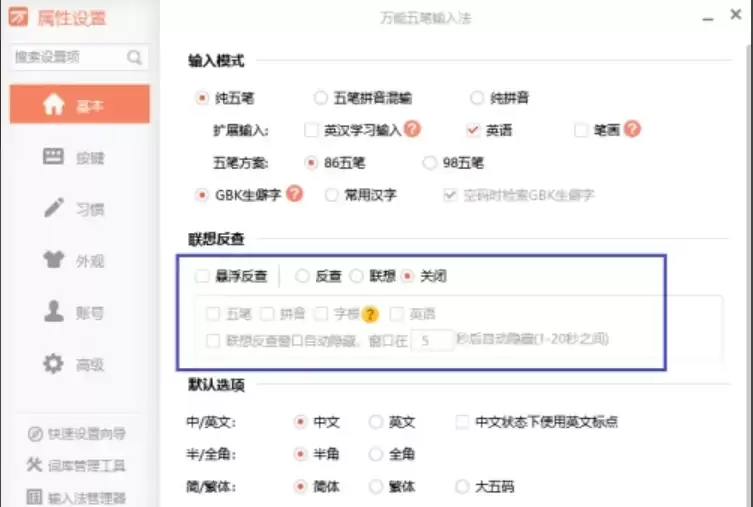753x507 pixels.
Task: Enable 悬浮反查 checkbox
Action: coord(202,276)
